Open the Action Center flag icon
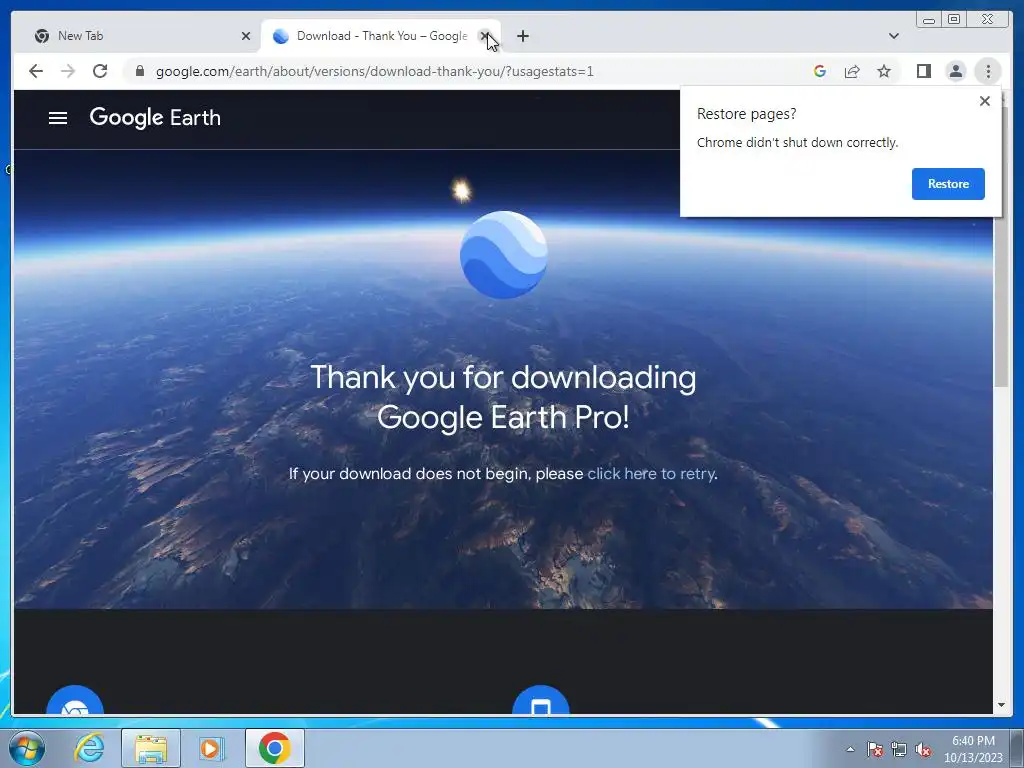Image resolution: width=1024 pixels, height=768 pixels. coord(875,749)
